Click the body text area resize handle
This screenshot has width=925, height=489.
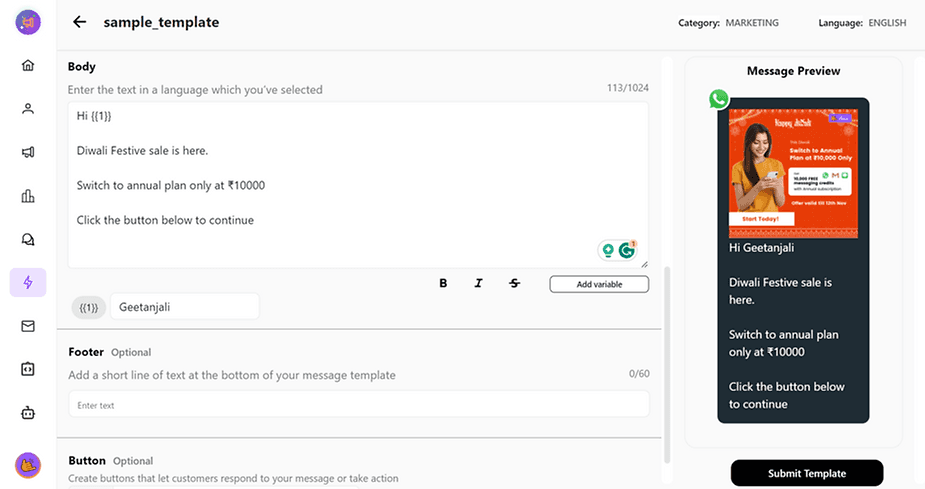644,264
